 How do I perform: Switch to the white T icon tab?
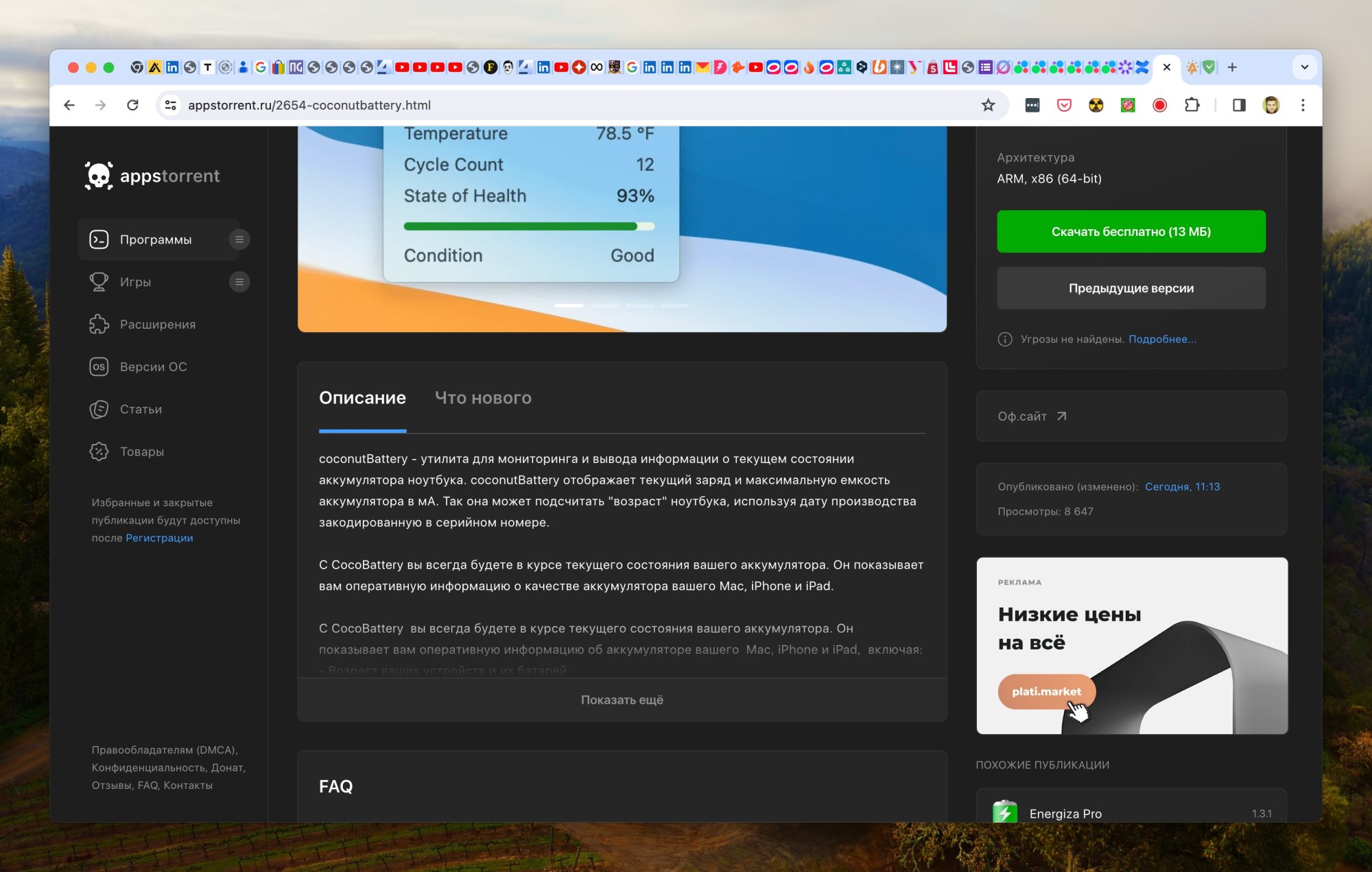[x=207, y=67]
